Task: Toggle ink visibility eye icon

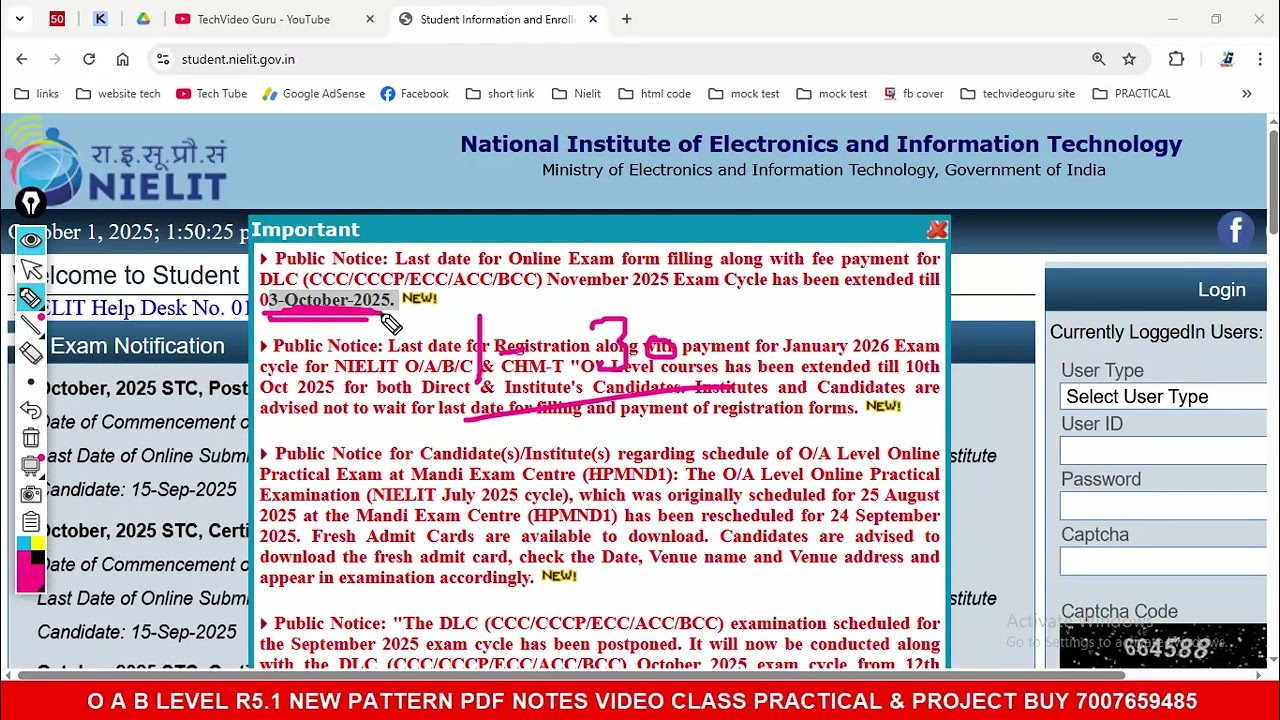Action: 31,240
